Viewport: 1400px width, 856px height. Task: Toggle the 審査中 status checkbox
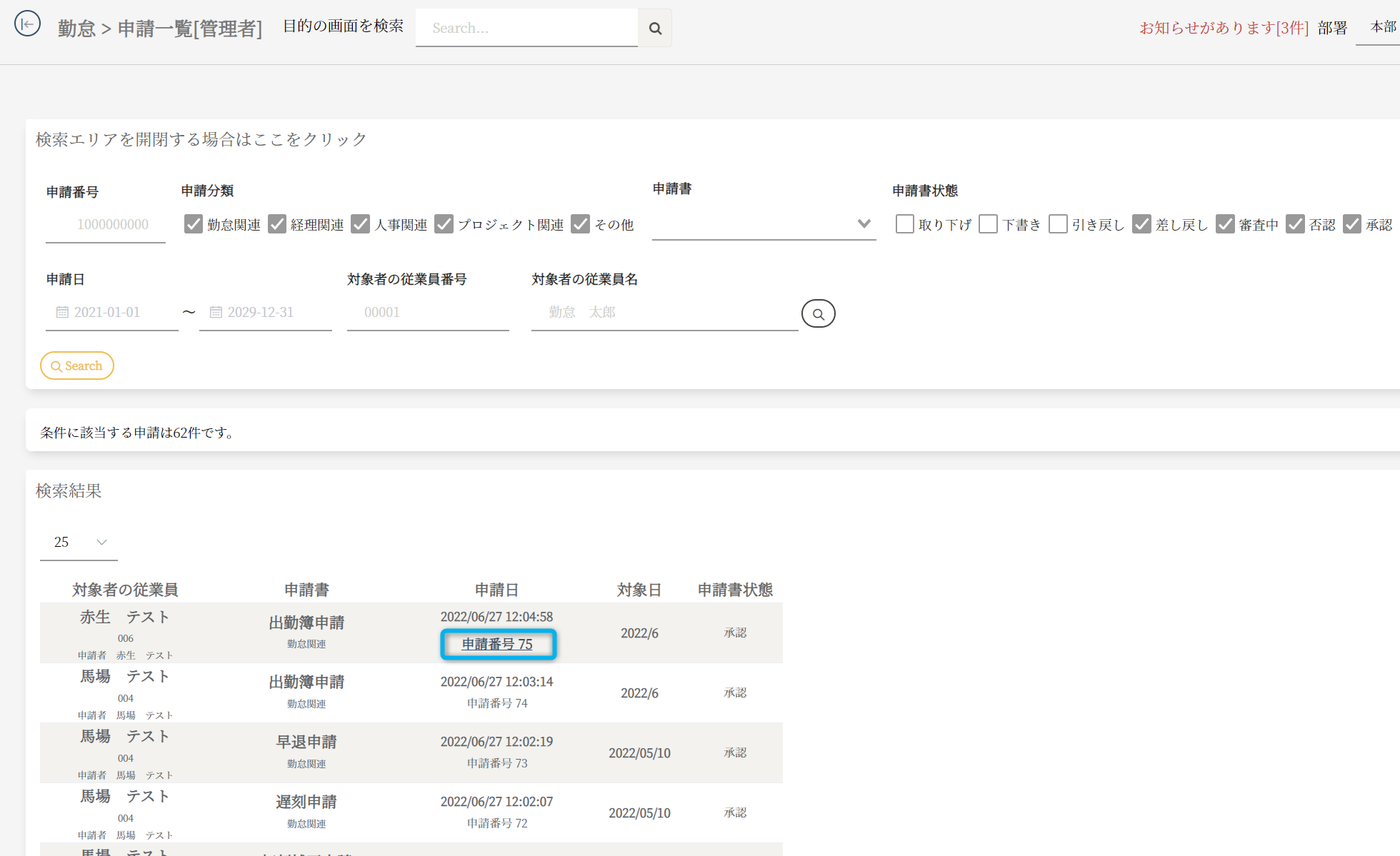1225,224
